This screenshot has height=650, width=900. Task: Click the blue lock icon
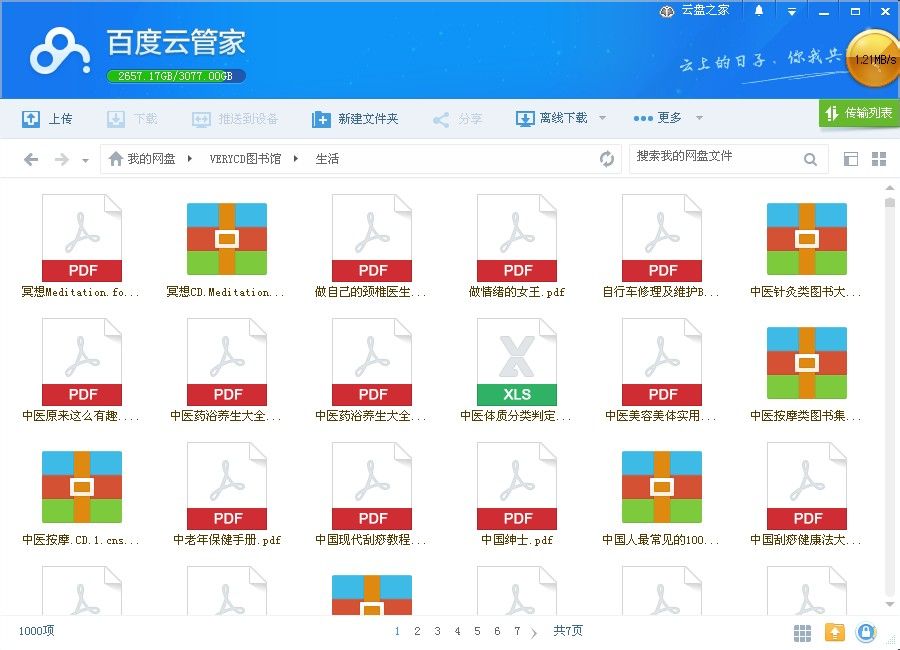pyautogui.click(x=866, y=632)
